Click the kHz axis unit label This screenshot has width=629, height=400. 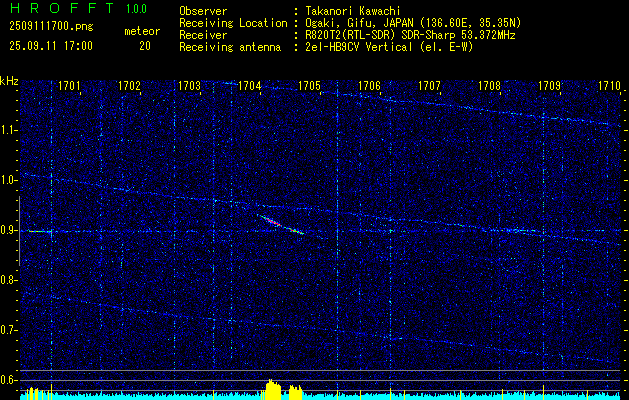[x=9, y=81]
